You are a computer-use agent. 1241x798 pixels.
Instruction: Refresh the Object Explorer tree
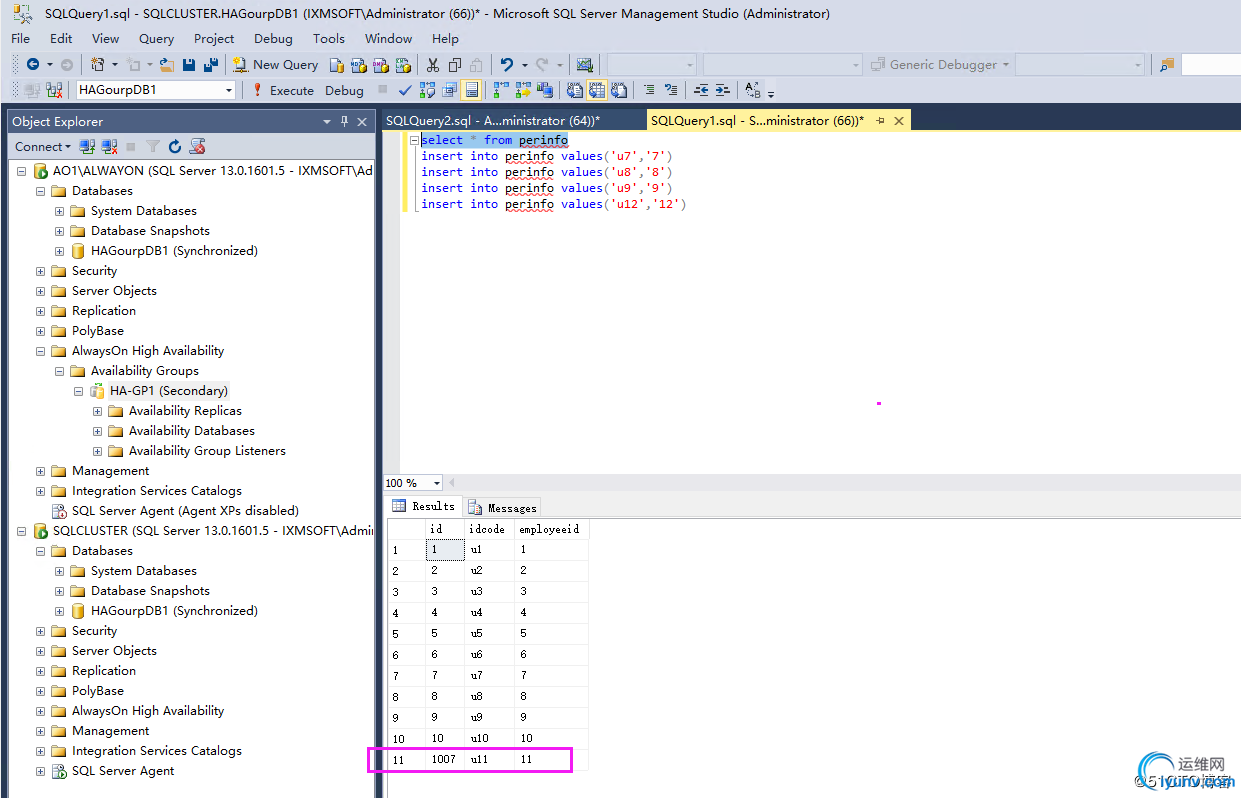coord(175,147)
